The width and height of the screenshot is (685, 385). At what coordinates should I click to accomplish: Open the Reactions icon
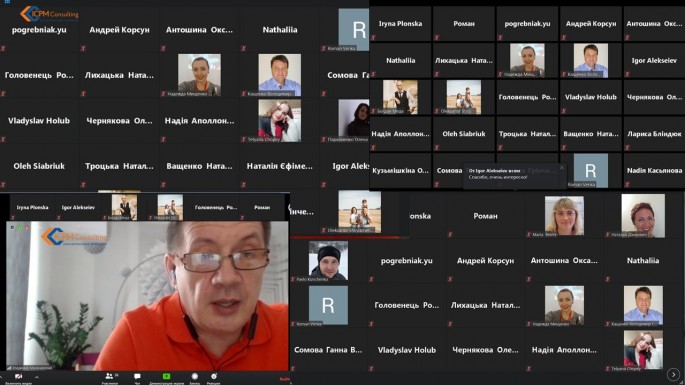pos(214,376)
